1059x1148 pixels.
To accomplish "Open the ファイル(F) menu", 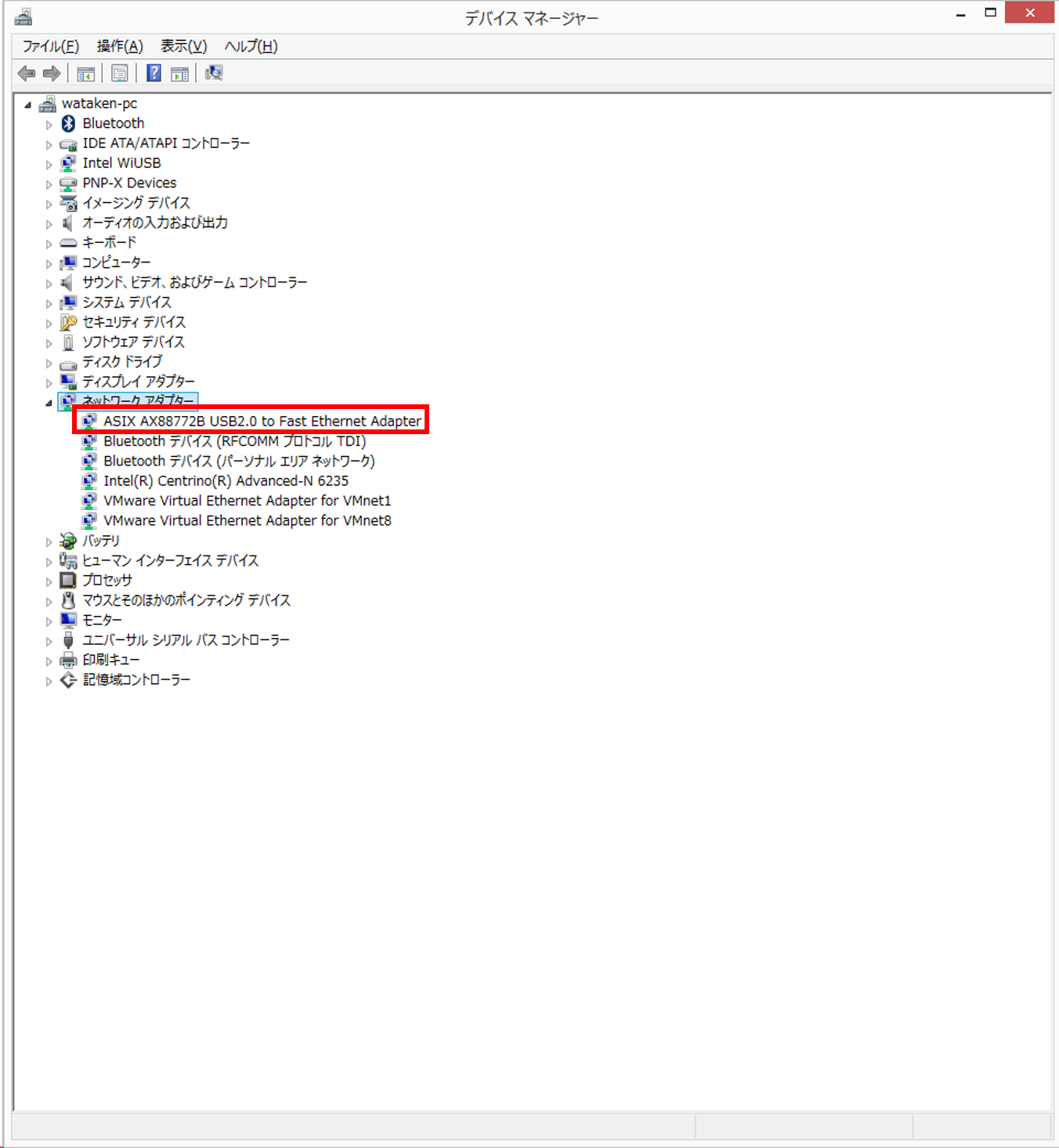I will point(51,46).
